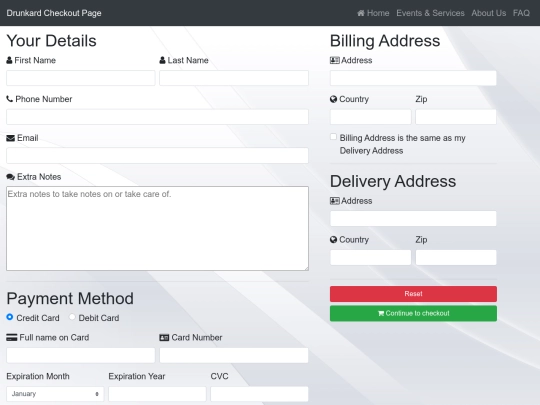The height and width of the screenshot is (405, 540).
Task: Focus the Billing Zip input field
Action: (x=456, y=117)
